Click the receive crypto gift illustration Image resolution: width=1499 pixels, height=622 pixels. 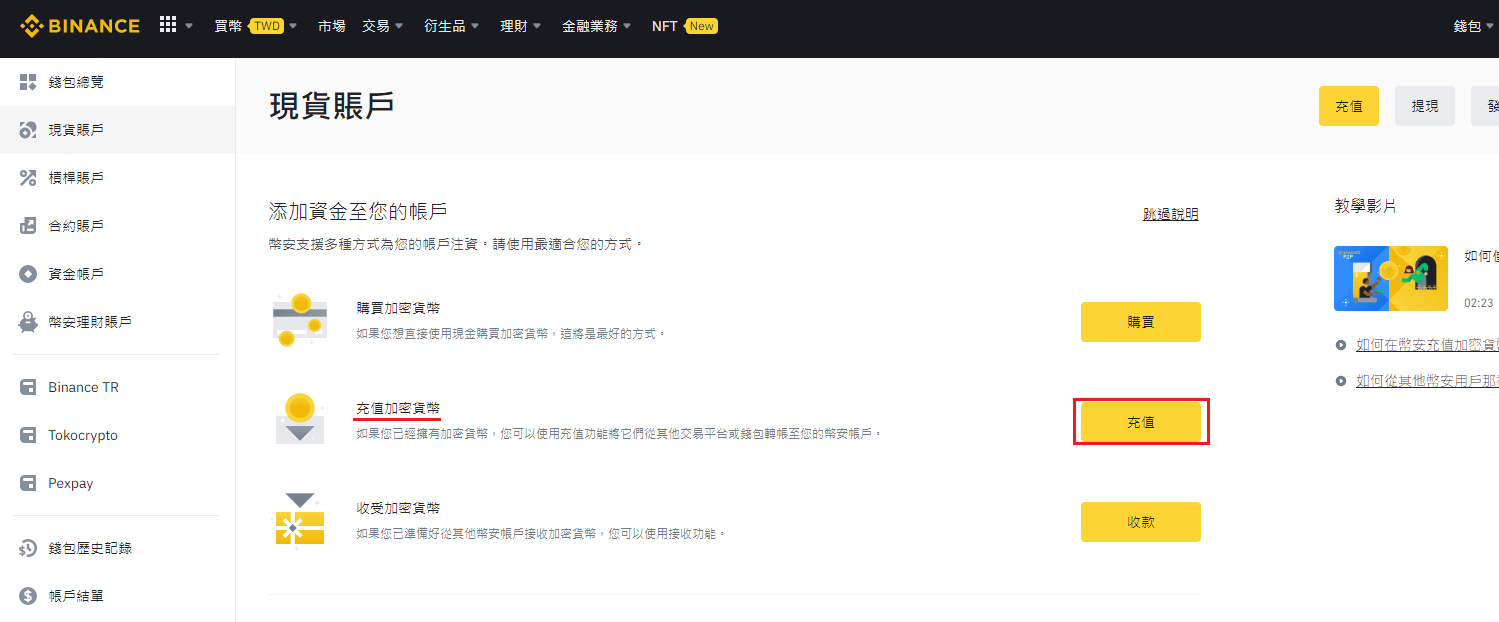(300, 519)
